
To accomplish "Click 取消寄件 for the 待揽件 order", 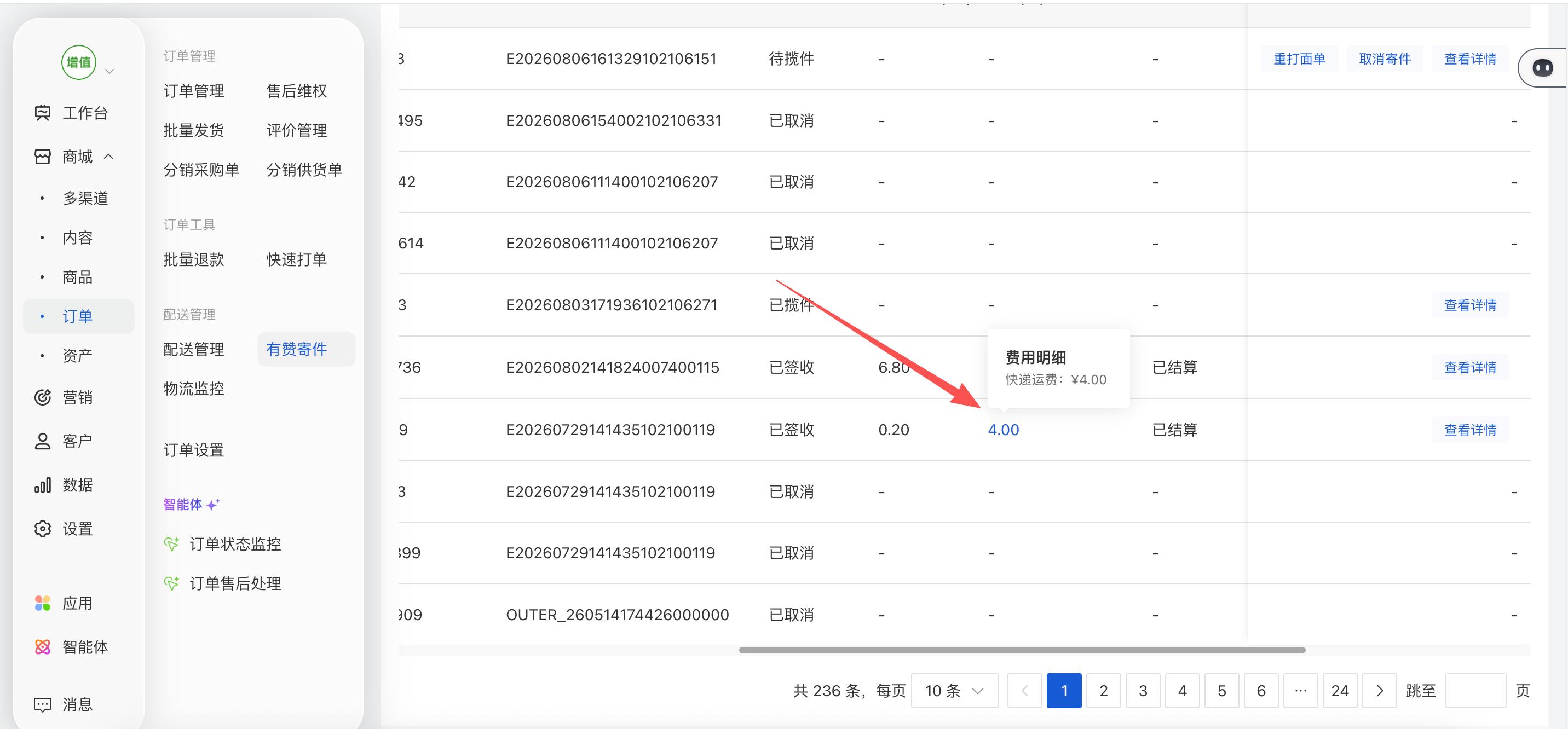I will [x=1385, y=59].
